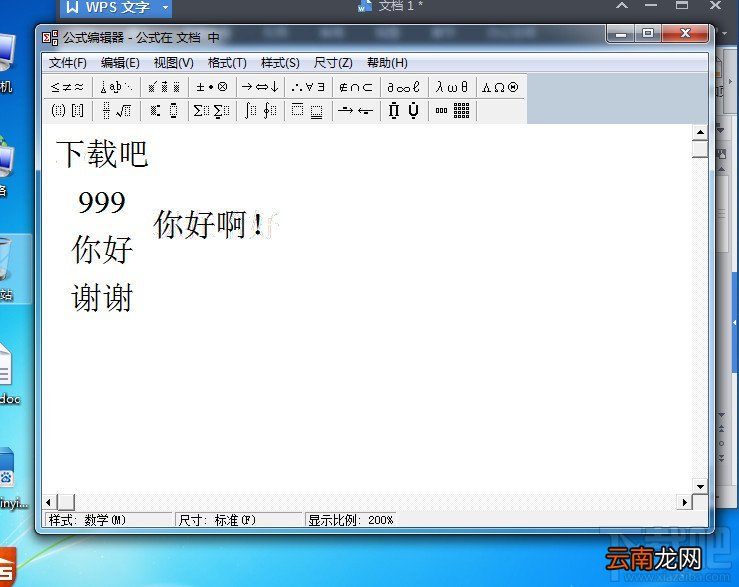The height and width of the screenshot is (587, 739).
Task: Maximize the formula editor window
Action: point(648,34)
